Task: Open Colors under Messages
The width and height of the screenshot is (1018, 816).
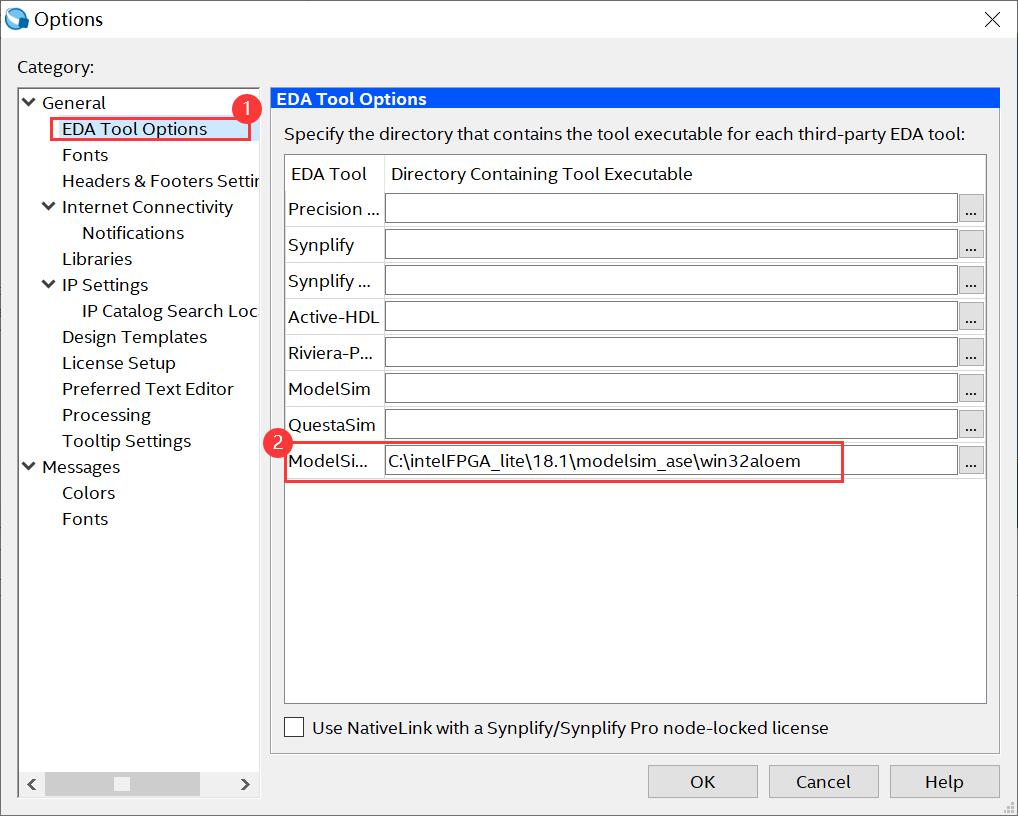Action: (88, 493)
